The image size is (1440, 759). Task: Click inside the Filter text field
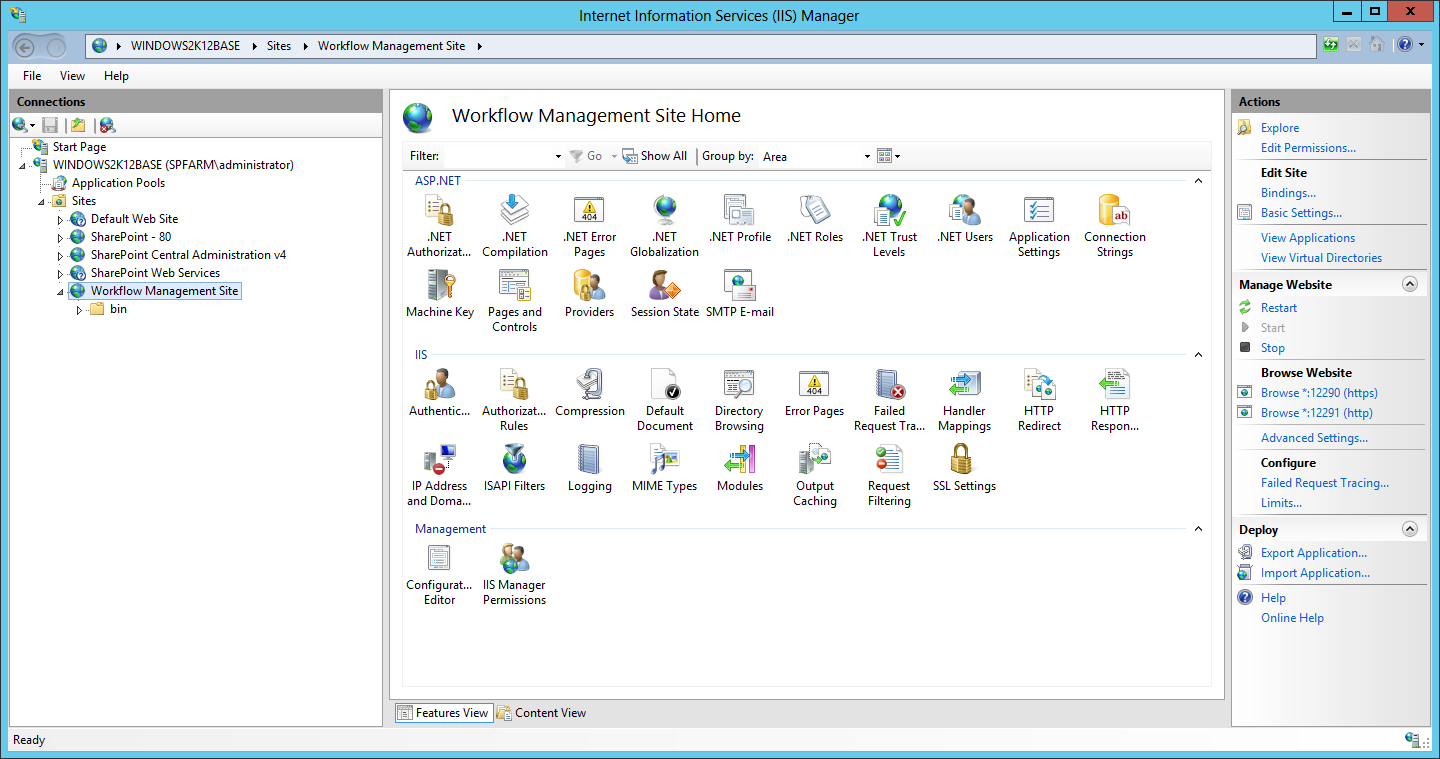point(502,156)
